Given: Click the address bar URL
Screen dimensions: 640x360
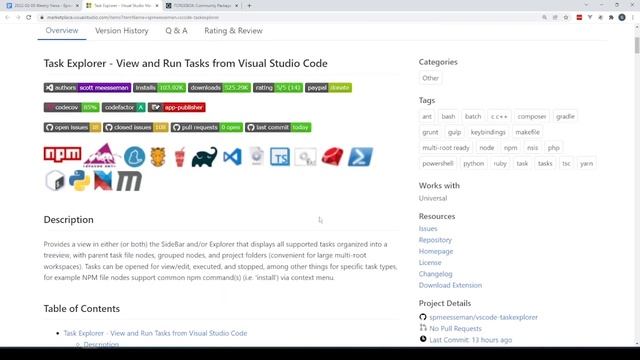Looking at the screenshot, I should coord(133,18).
